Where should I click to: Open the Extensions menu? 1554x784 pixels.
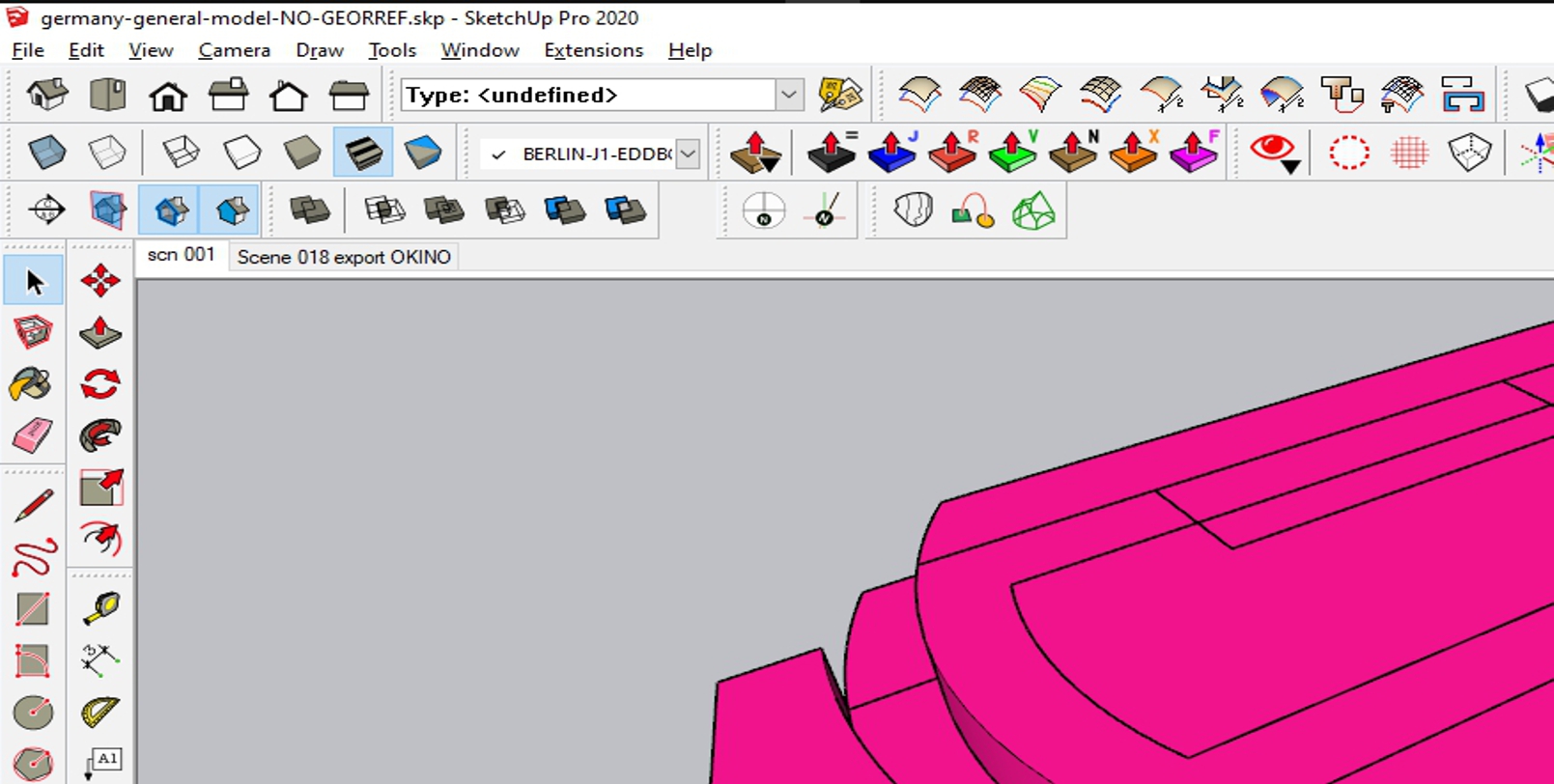pyautogui.click(x=593, y=50)
